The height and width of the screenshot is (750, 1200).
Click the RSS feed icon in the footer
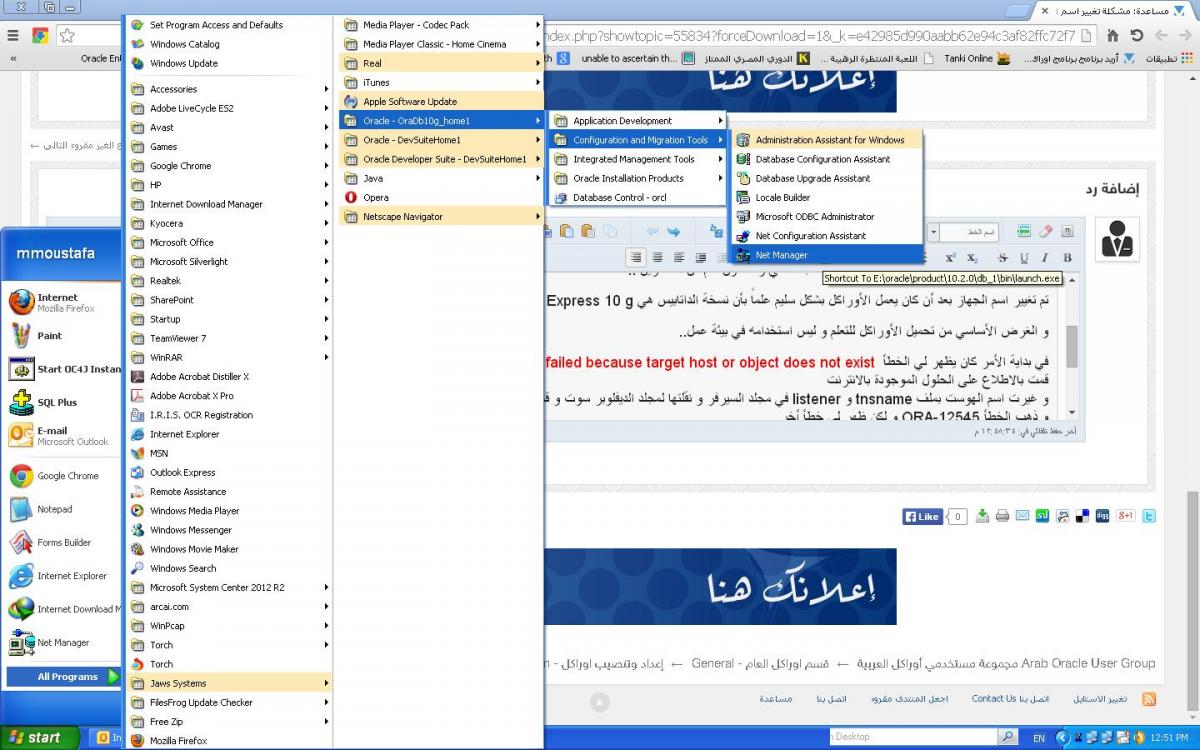tap(1149, 699)
